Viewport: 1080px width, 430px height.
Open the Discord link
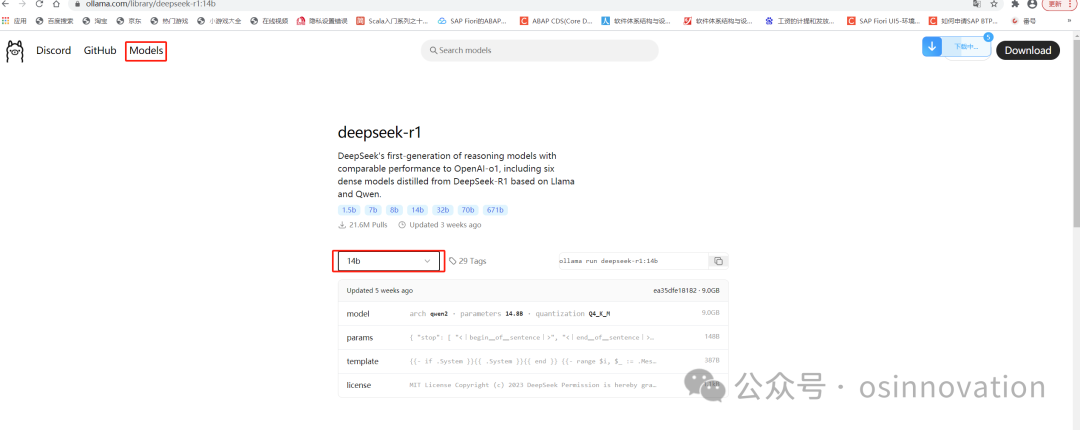point(54,50)
